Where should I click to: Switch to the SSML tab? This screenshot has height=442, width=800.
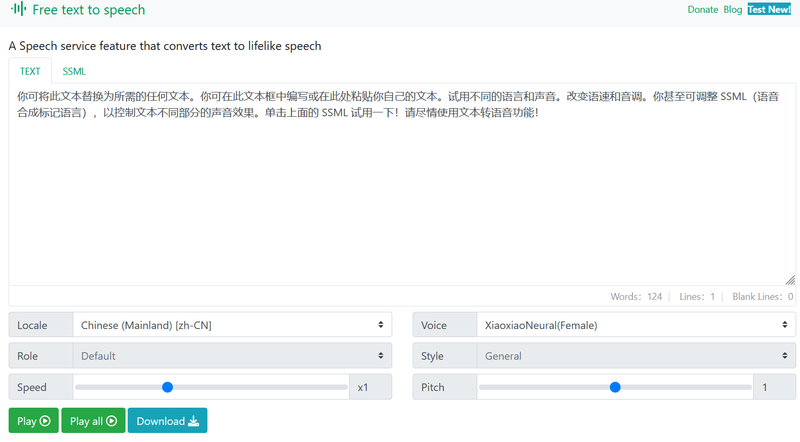pos(74,71)
